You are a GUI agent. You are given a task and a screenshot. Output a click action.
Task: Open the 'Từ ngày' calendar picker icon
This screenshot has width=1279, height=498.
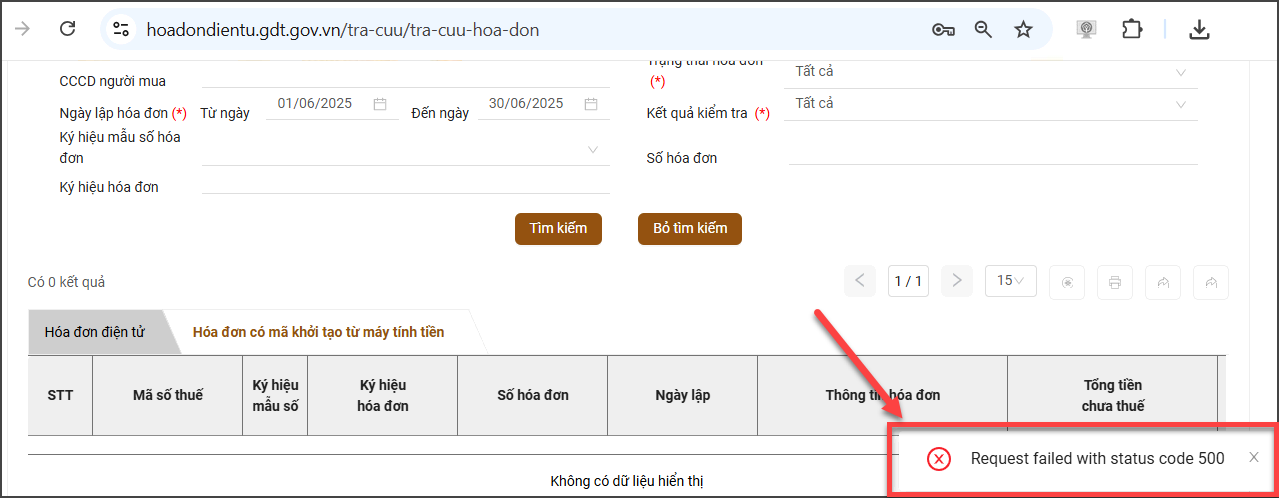tap(380, 104)
